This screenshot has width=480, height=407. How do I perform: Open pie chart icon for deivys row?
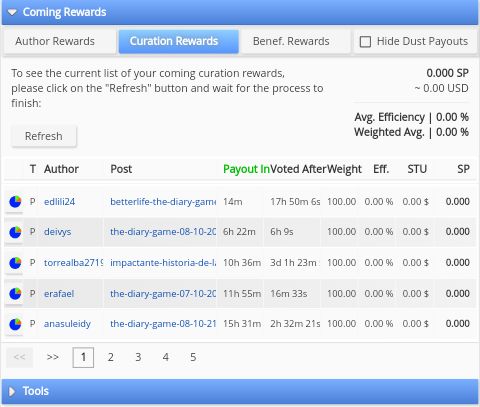pos(15,232)
